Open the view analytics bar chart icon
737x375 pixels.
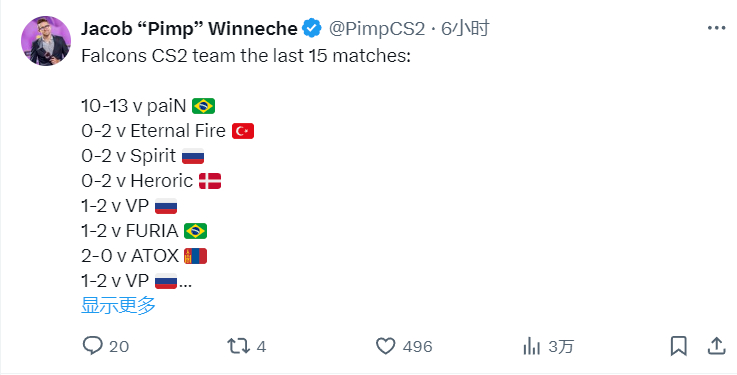coord(532,346)
